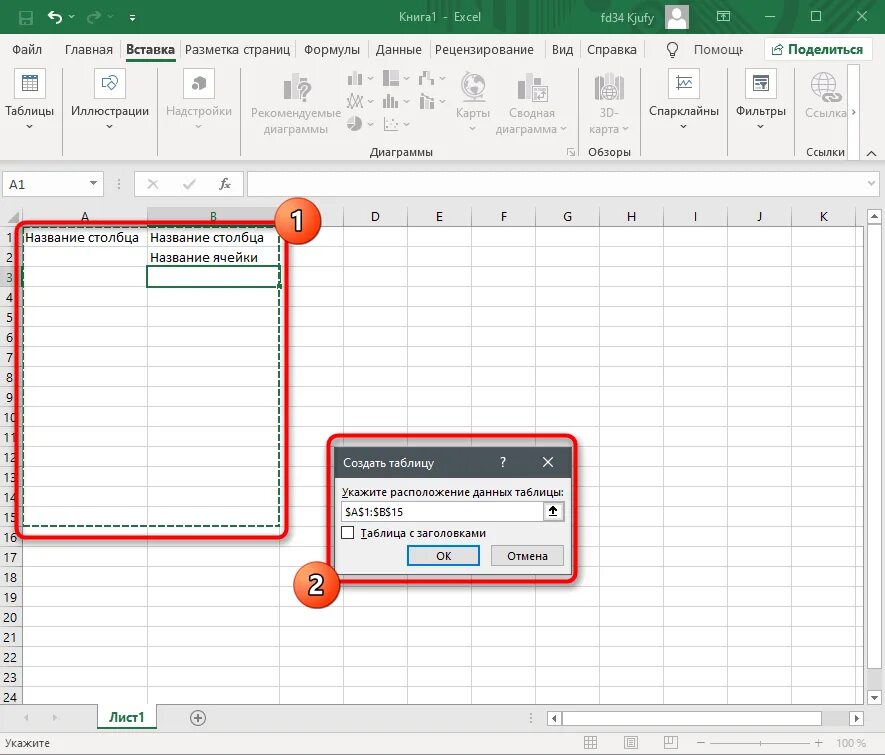Click the Поделиться button

point(817,50)
